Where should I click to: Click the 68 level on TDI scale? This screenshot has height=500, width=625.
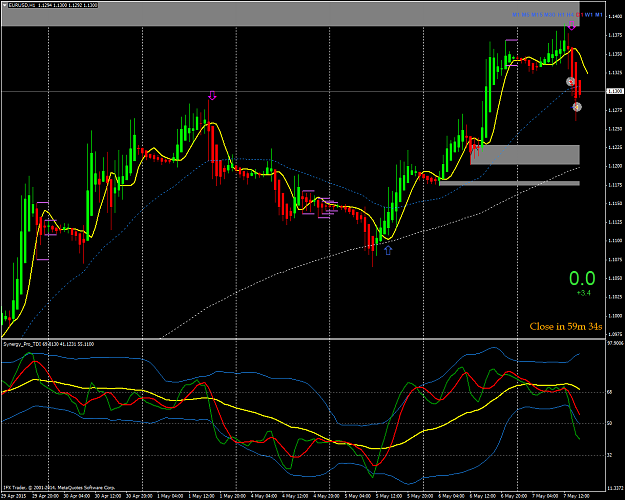609,392
